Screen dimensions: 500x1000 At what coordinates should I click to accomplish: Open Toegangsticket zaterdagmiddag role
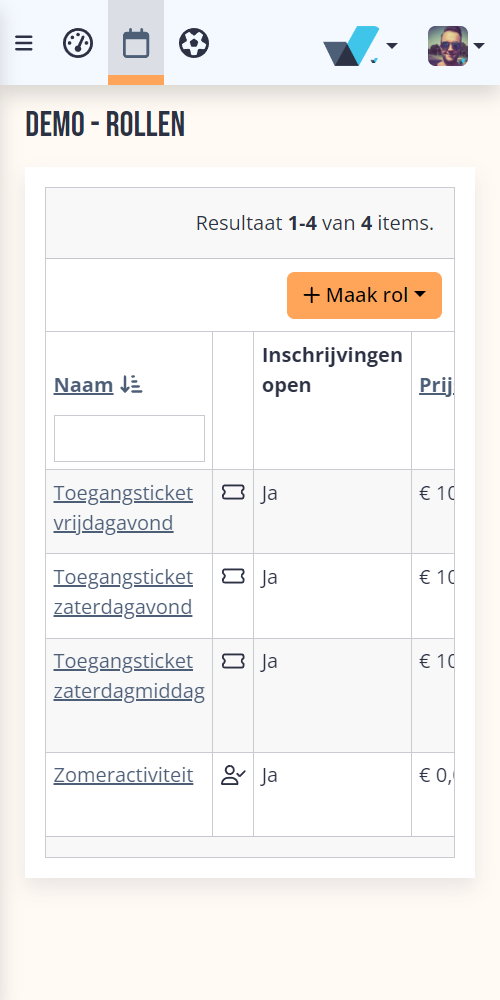click(x=129, y=676)
